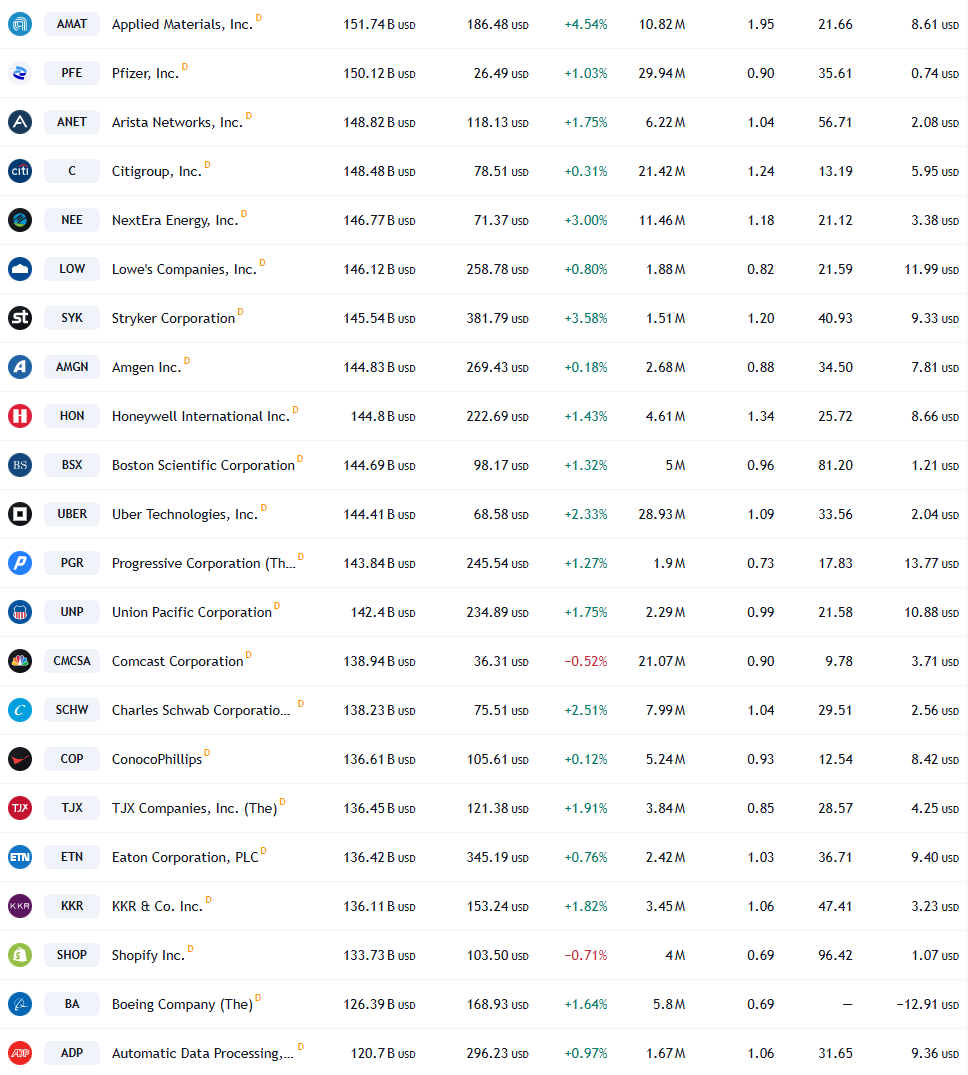
Task: Select Boeing EPS value −12.91 USD
Action: (928, 1005)
